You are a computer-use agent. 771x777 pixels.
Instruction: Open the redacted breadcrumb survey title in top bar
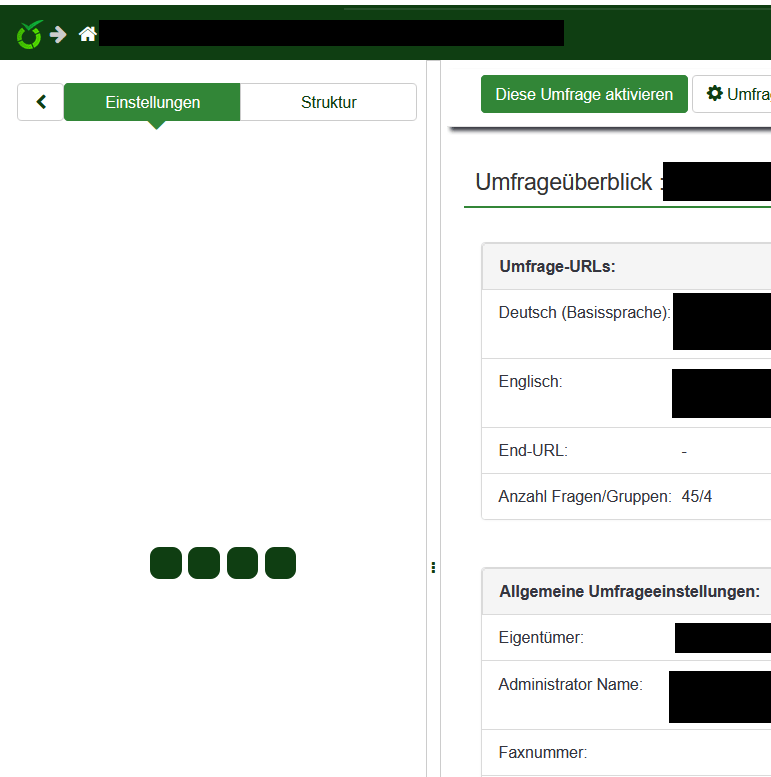pos(331,34)
